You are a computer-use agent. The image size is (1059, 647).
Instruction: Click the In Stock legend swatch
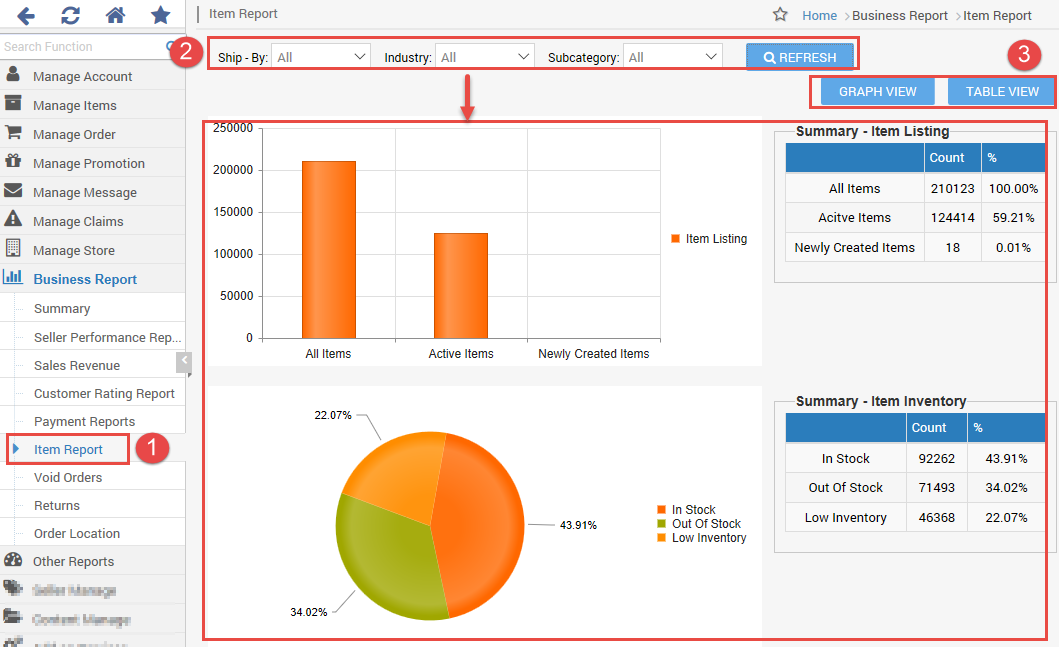point(662,510)
